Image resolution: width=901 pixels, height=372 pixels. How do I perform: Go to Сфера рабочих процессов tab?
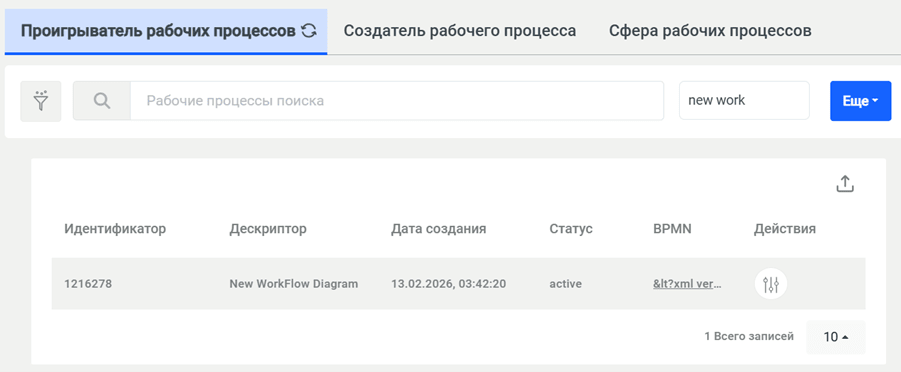(x=710, y=31)
